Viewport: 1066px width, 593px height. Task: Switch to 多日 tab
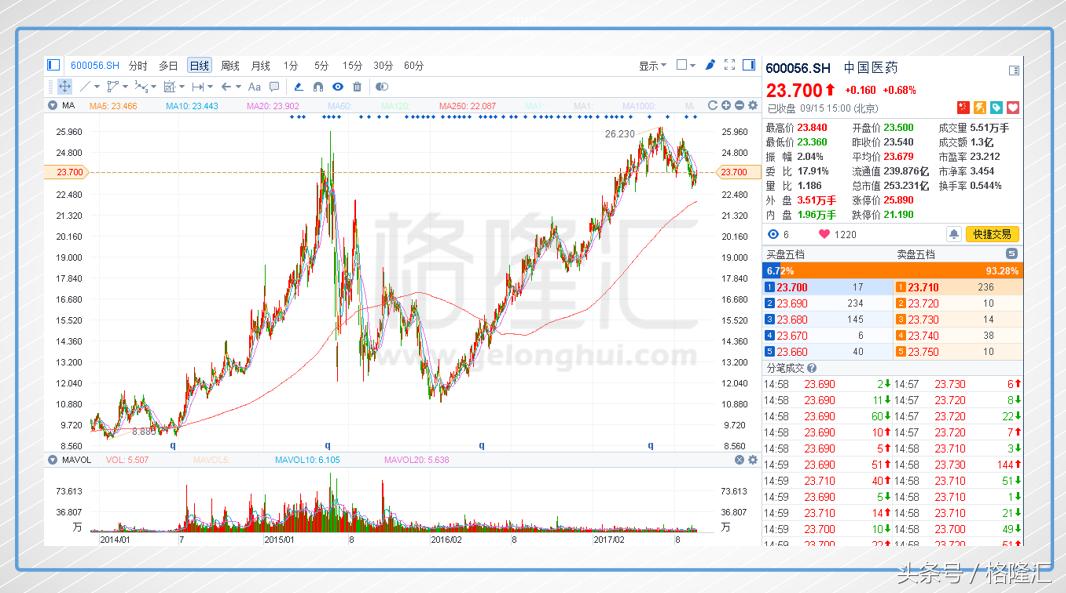pyautogui.click(x=168, y=65)
